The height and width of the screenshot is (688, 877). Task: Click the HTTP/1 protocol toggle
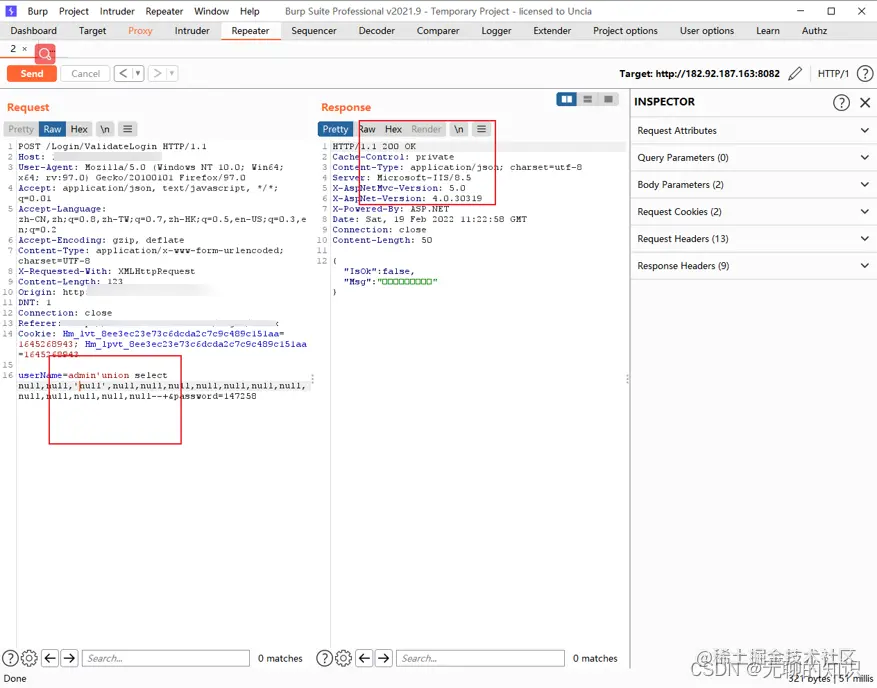pyautogui.click(x=833, y=74)
